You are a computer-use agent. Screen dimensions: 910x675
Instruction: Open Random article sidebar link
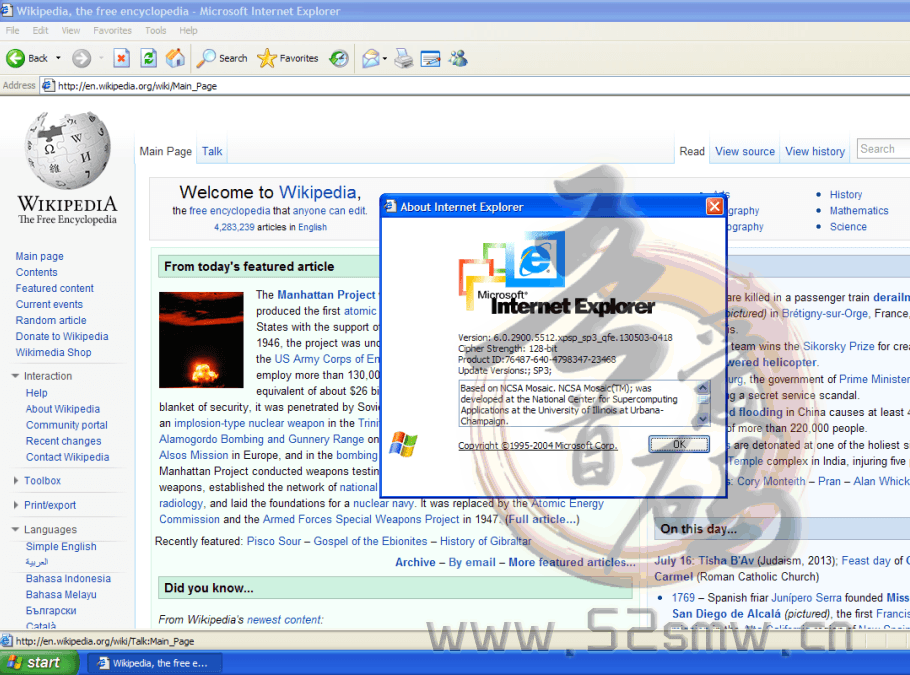click(x=51, y=320)
